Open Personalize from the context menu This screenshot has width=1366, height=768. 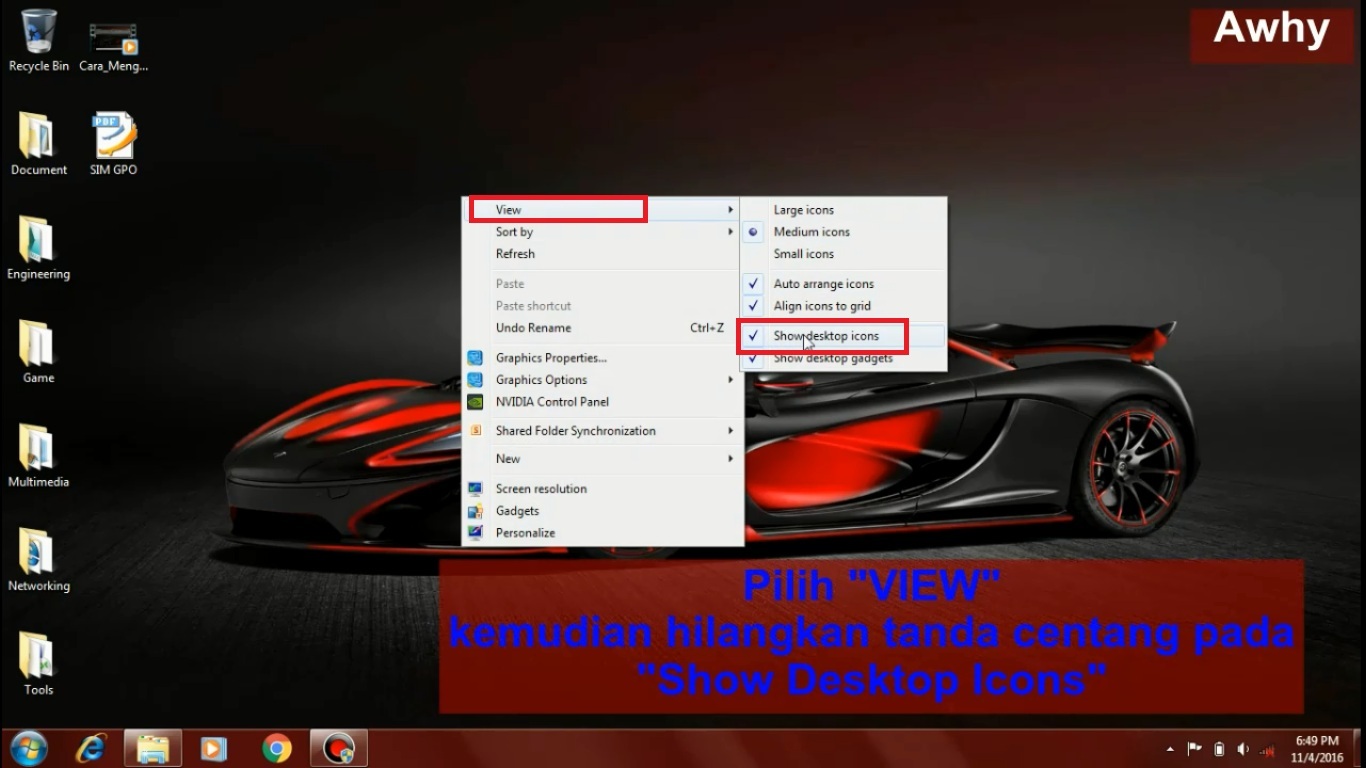[523, 532]
